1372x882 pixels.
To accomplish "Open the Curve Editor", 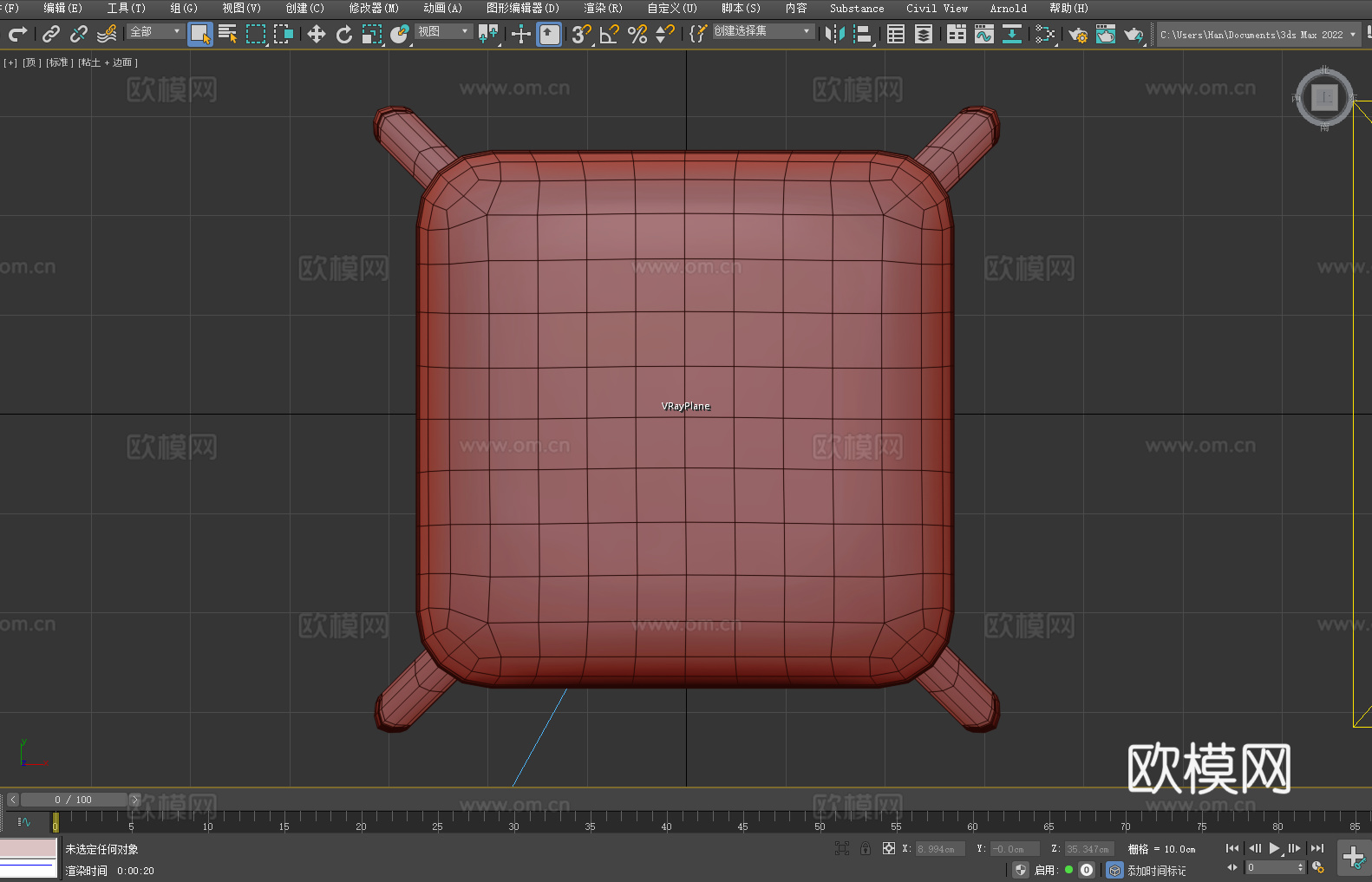I will 984,34.
